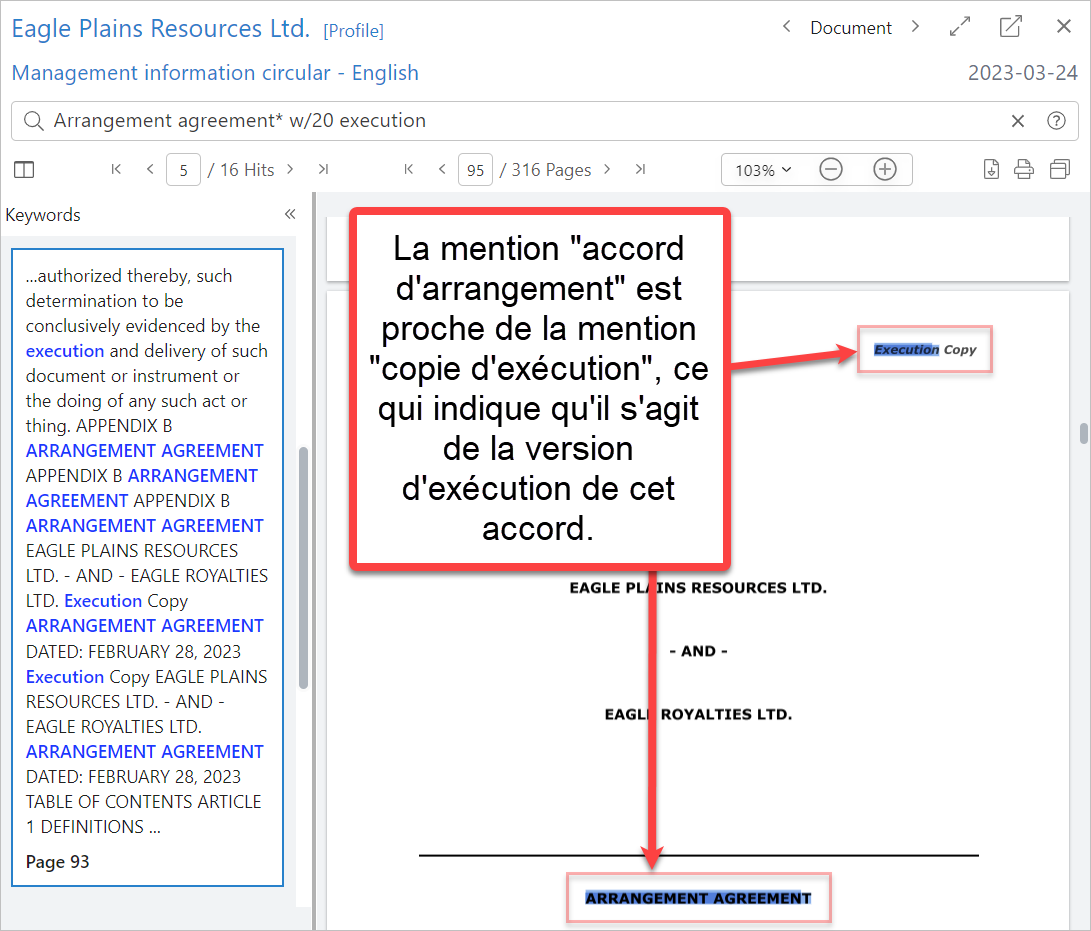Jump to last hit
The height and width of the screenshot is (931, 1091).
point(324,169)
